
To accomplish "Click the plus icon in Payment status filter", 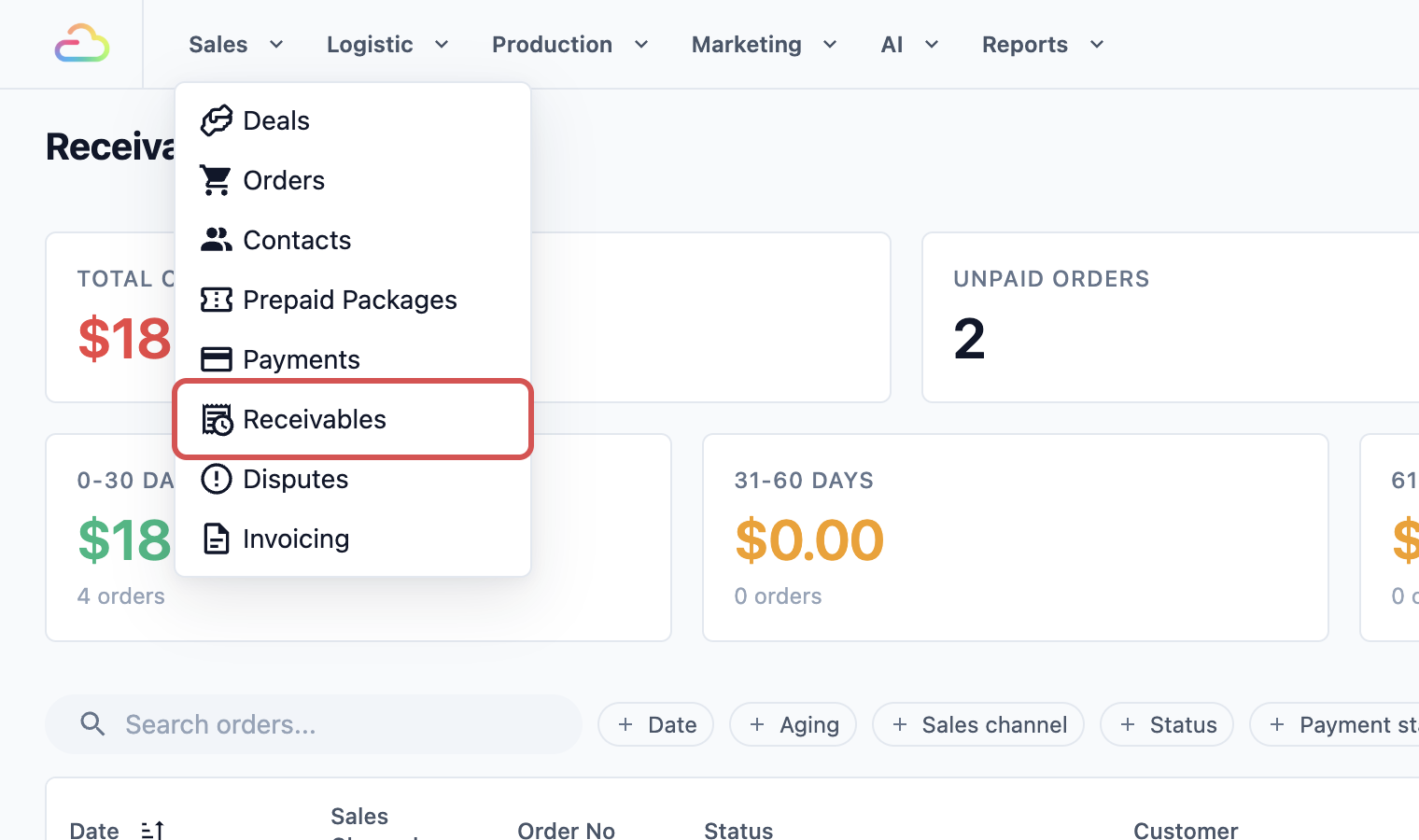I will point(1277,724).
